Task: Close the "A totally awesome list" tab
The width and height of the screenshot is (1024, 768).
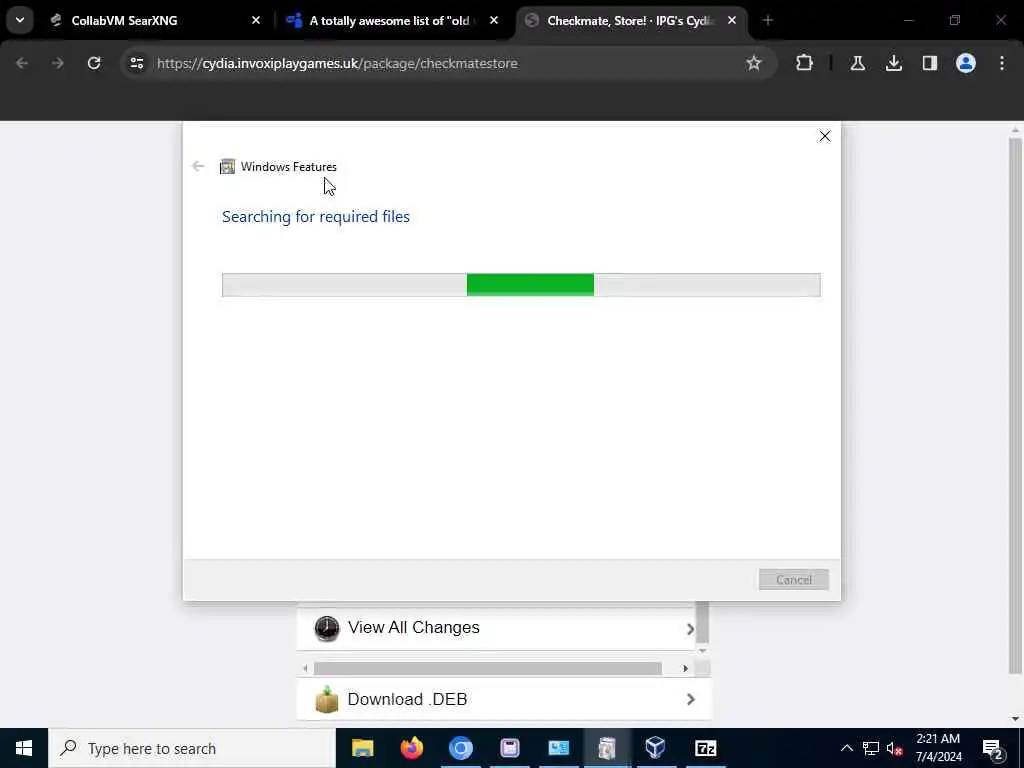Action: tap(494, 21)
